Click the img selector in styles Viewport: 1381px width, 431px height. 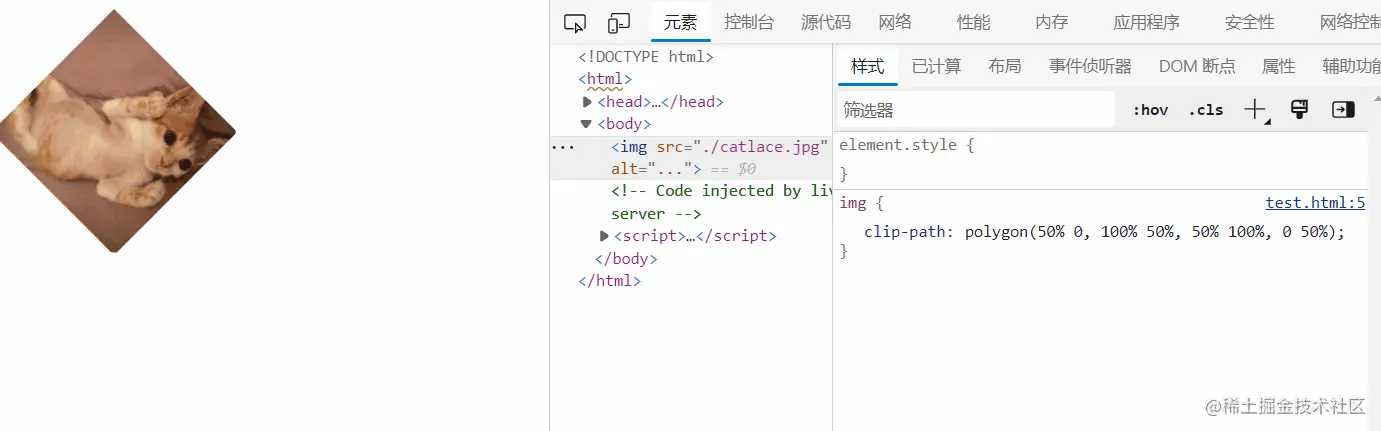click(853, 203)
